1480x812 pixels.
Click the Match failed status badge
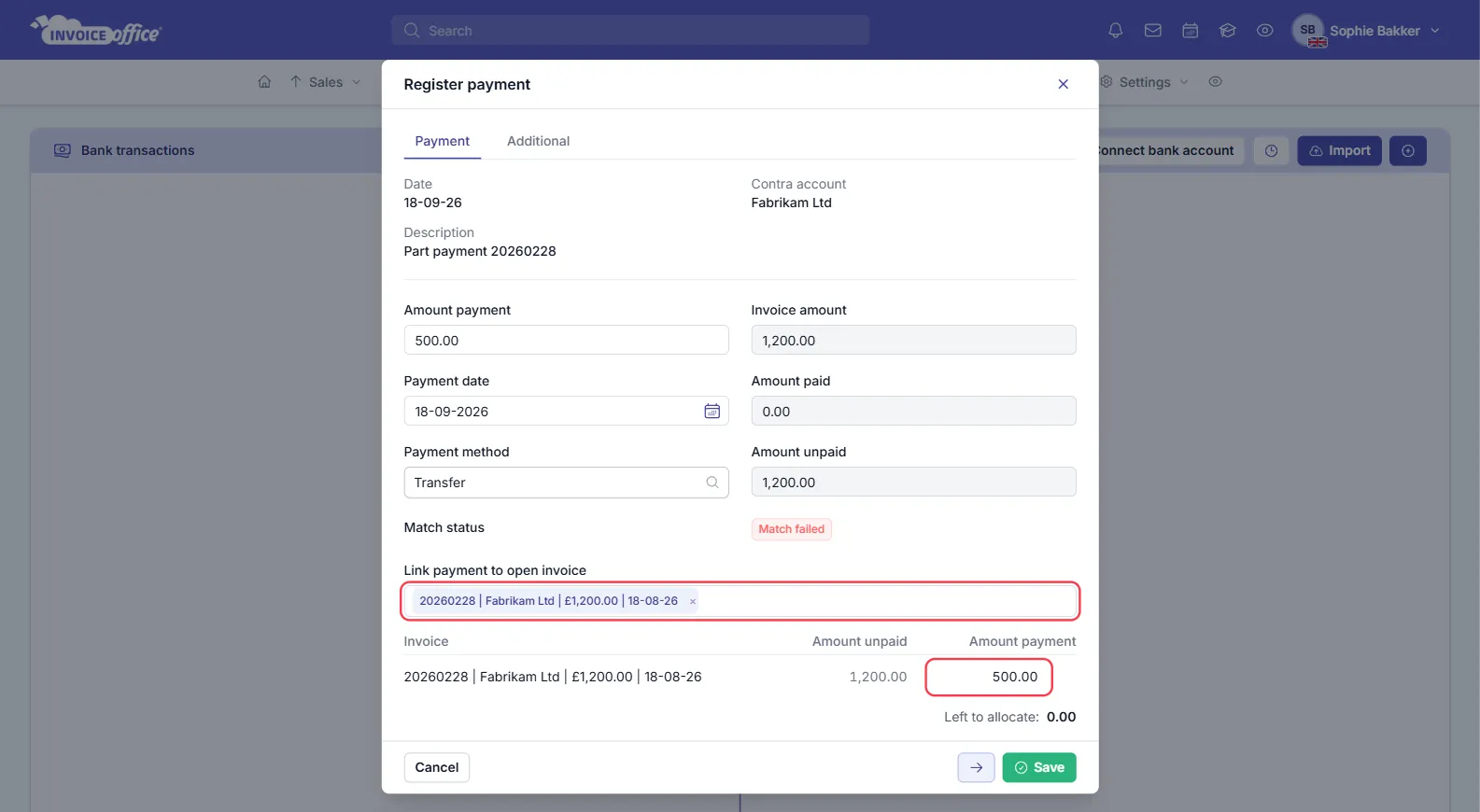(x=792, y=529)
